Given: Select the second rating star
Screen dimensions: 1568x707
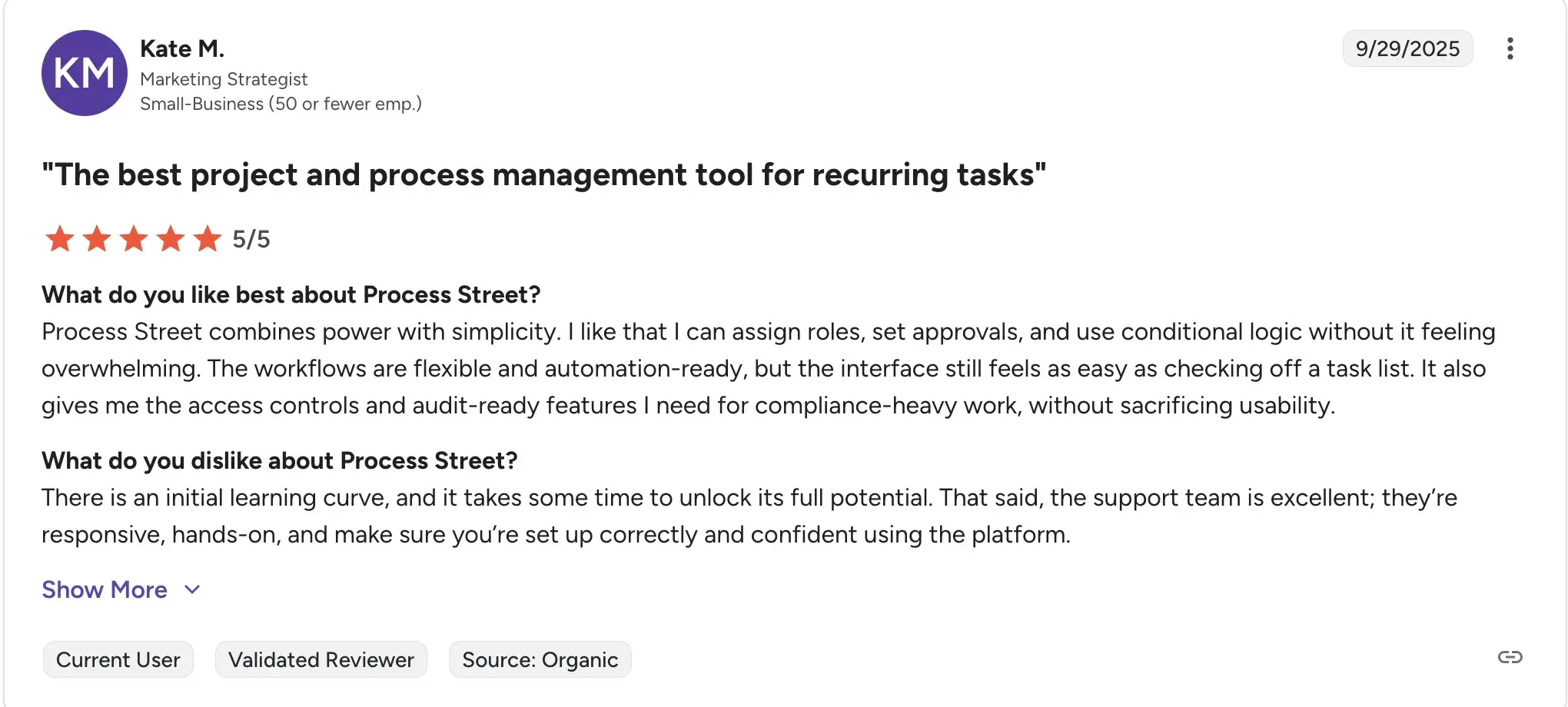Looking at the screenshot, I should (x=97, y=239).
